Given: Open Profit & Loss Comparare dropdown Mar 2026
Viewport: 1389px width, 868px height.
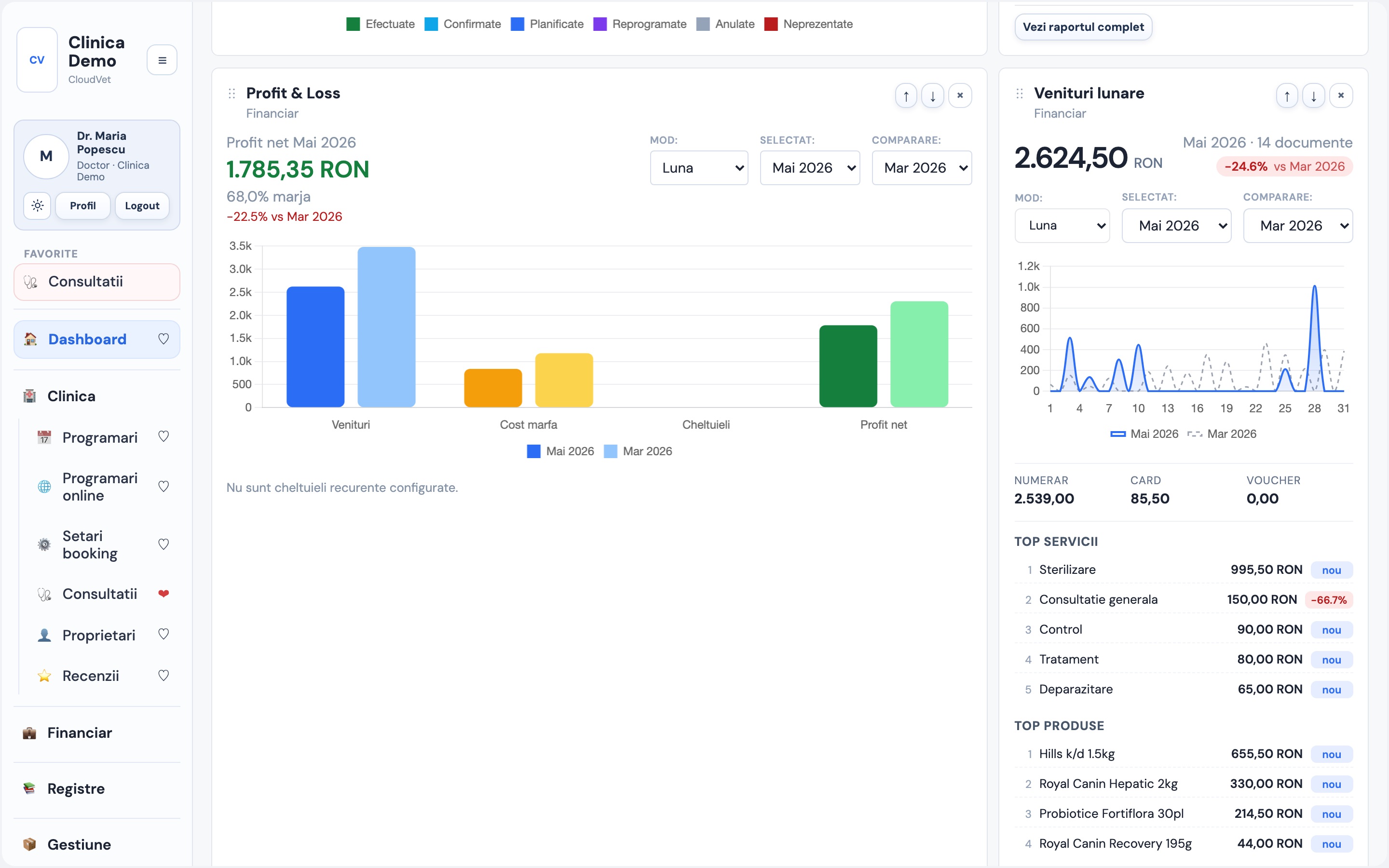Looking at the screenshot, I should (x=922, y=168).
